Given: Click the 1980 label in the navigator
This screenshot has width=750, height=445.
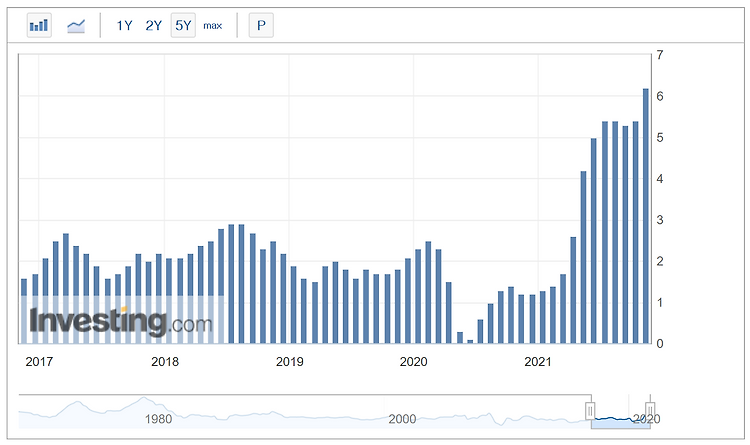Looking at the screenshot, I should [158, 419].
